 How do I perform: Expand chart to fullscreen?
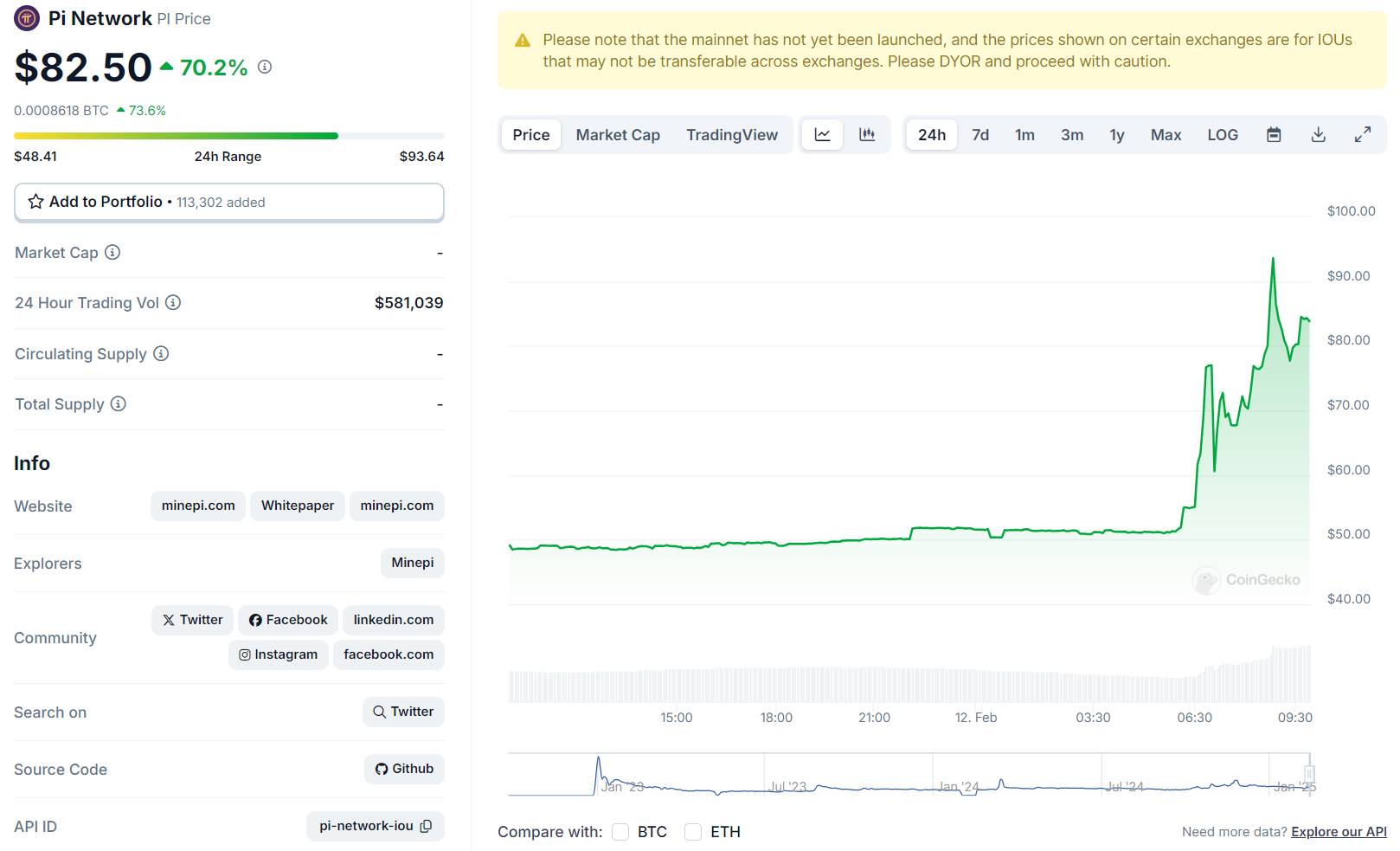click(x=1362, y=135)
